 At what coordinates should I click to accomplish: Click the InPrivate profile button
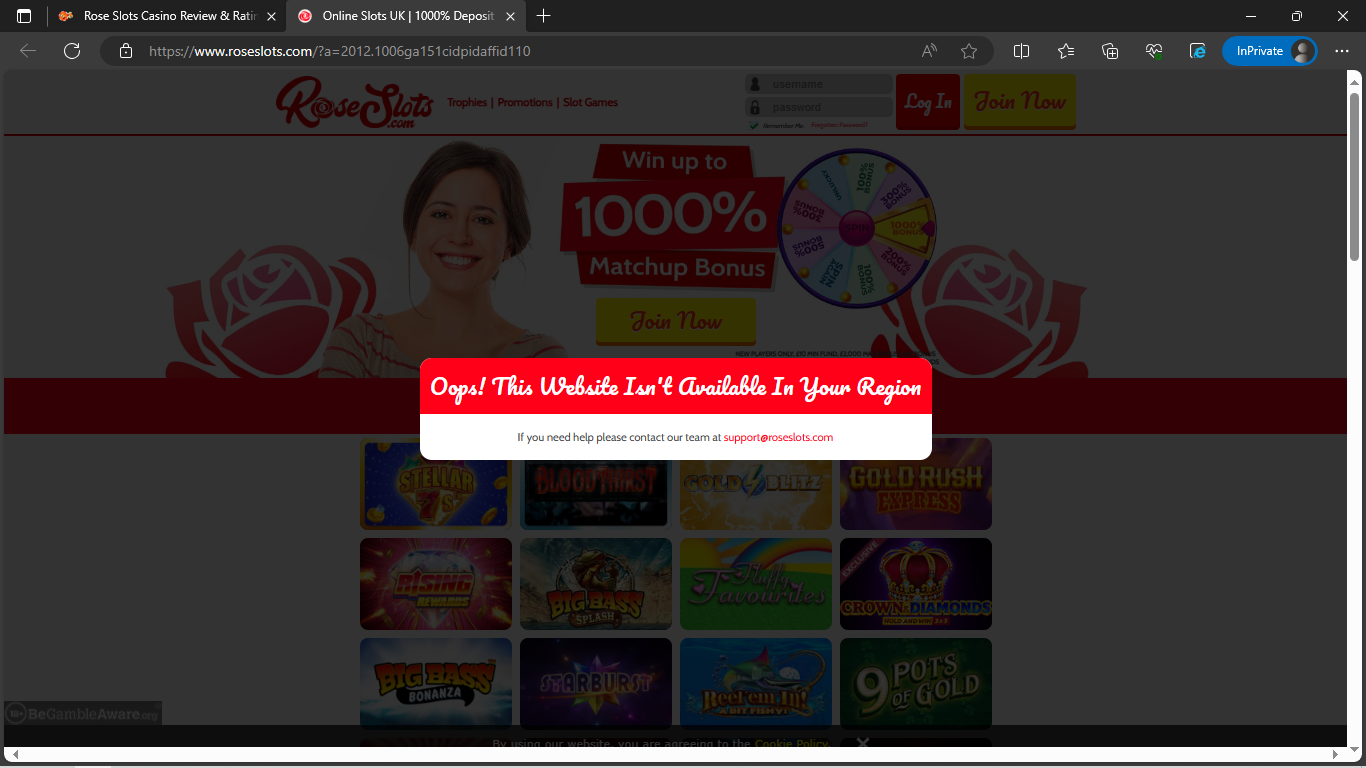click(1269, 51)
